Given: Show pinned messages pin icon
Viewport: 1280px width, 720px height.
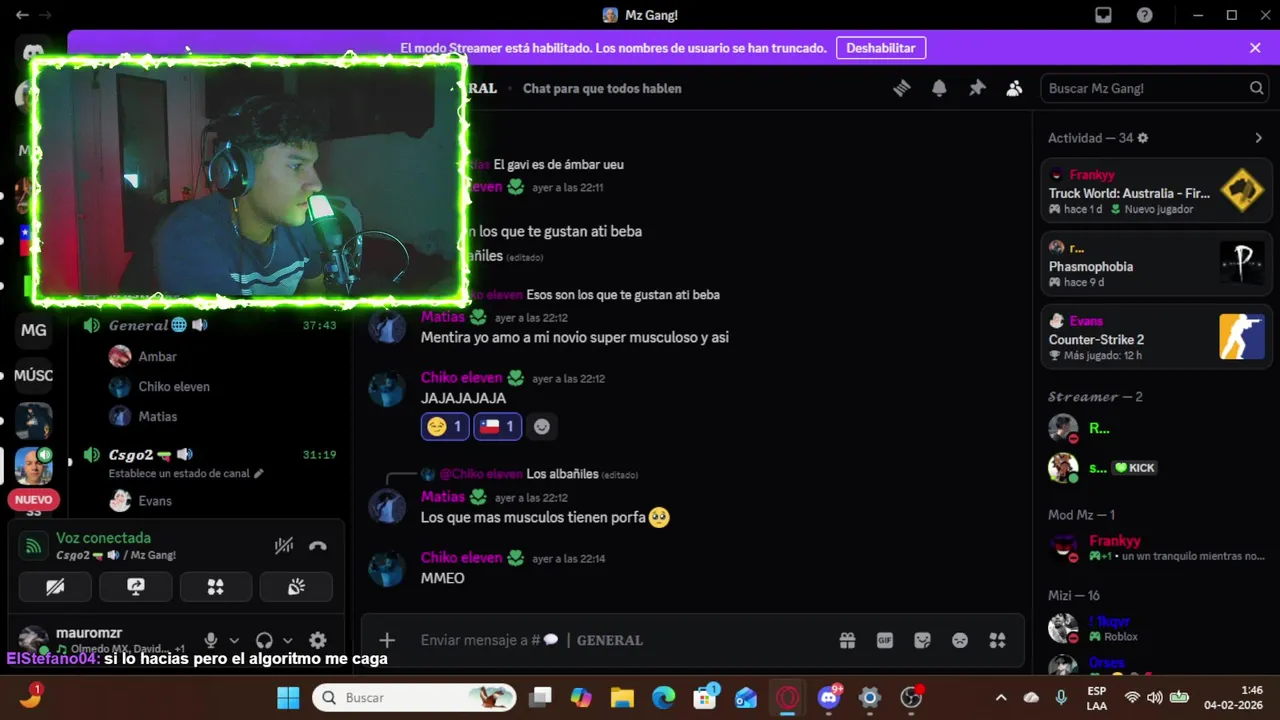Looking at the screenshot, I should click(x=977, y=88).
